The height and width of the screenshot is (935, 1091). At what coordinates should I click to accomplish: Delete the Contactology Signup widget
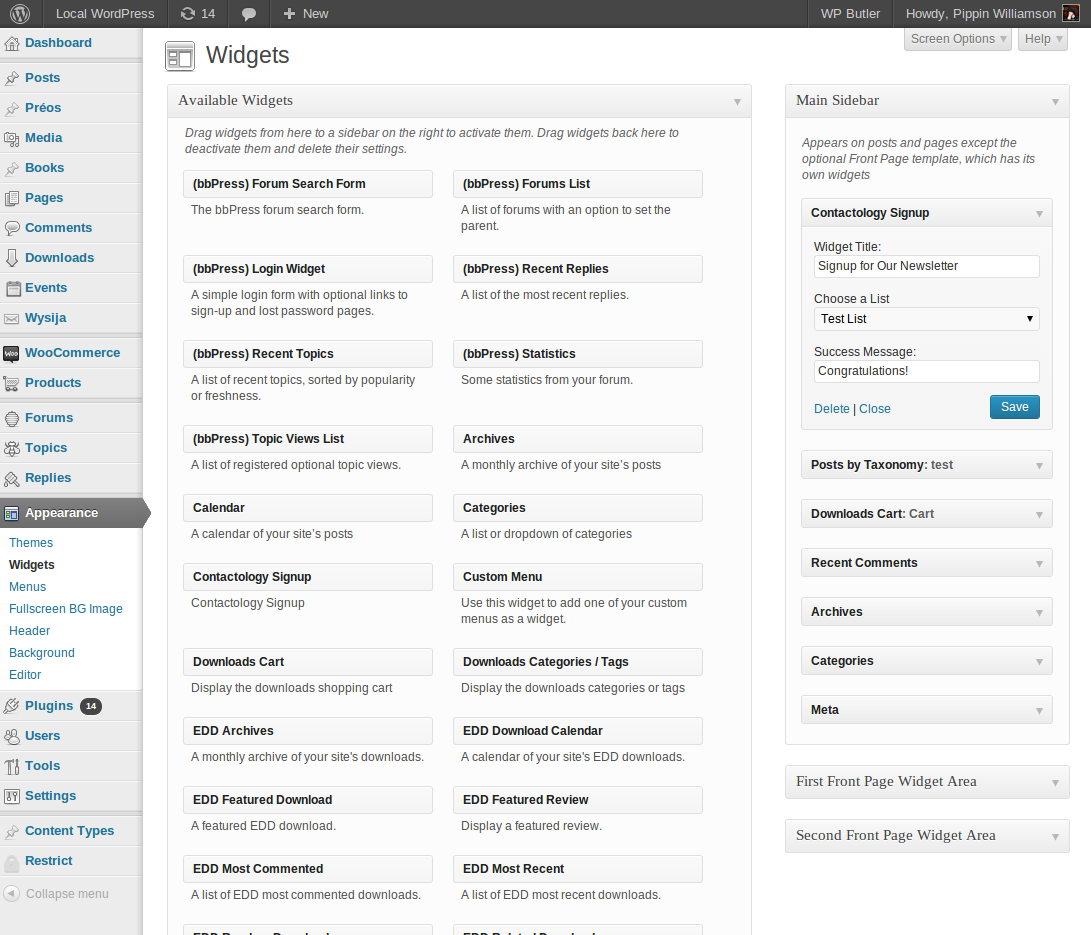tap(831, 408)
